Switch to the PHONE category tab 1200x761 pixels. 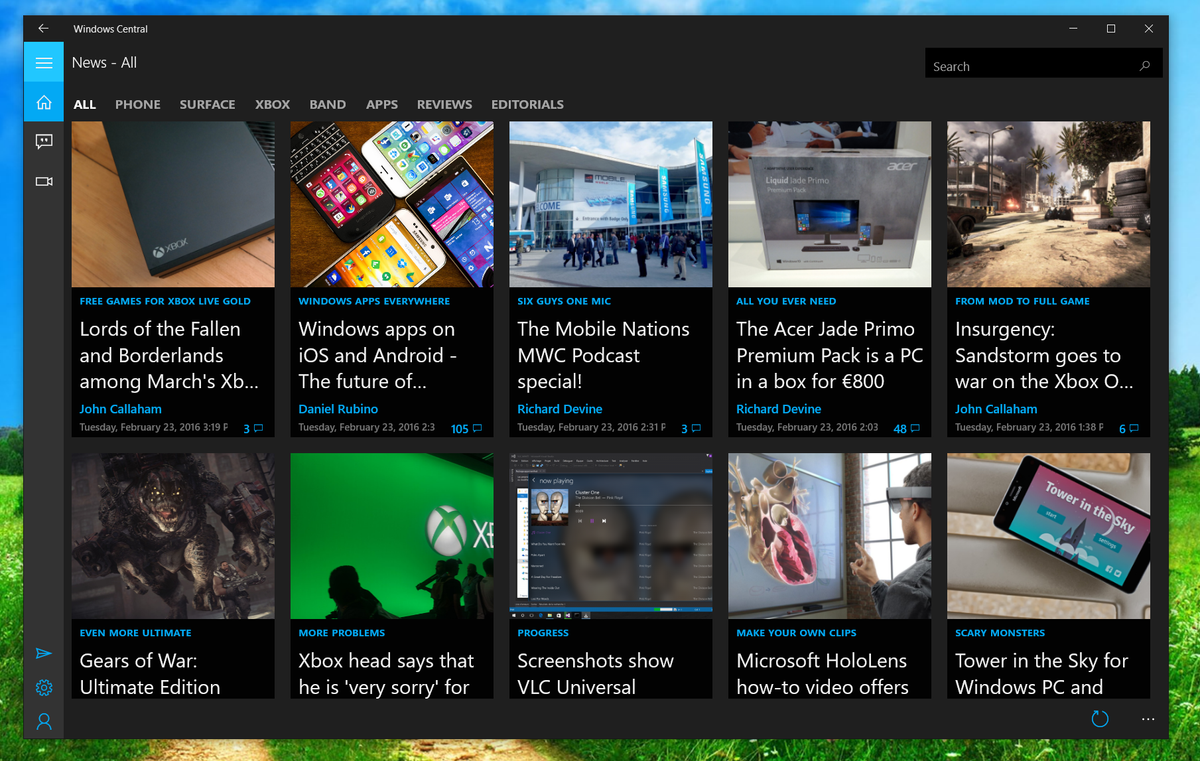click(137, 104)
